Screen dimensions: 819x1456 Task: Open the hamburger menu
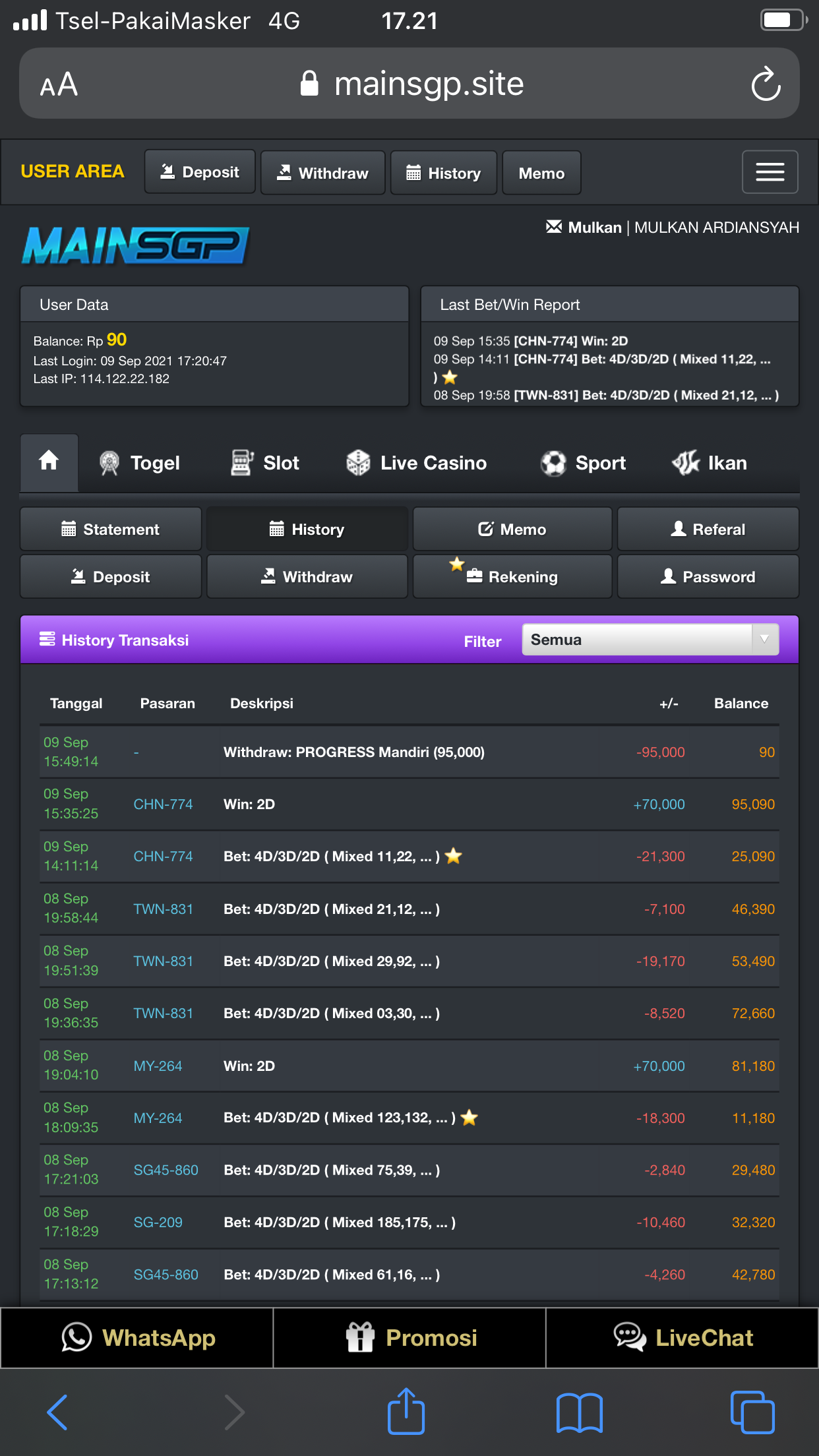pos(770,172)
